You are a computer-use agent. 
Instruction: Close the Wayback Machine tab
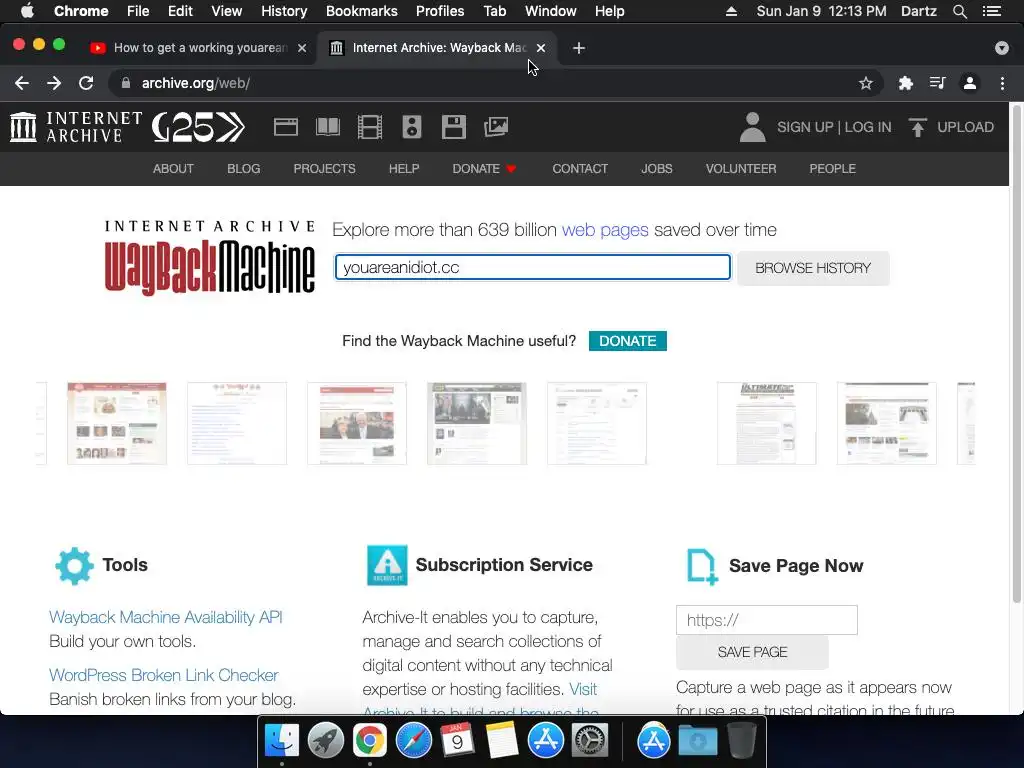[541, 48]
